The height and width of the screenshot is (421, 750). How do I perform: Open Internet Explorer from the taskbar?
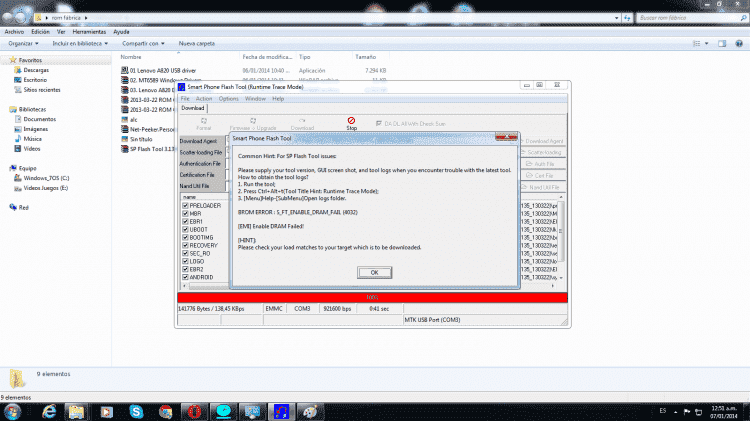tap(49, 411)
